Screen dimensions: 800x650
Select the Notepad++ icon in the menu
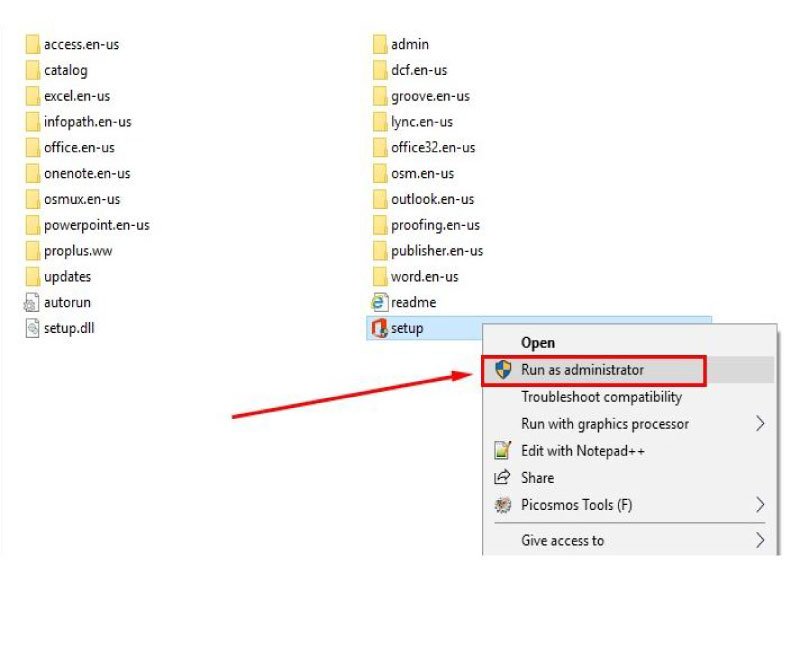[x=501, y=451]
